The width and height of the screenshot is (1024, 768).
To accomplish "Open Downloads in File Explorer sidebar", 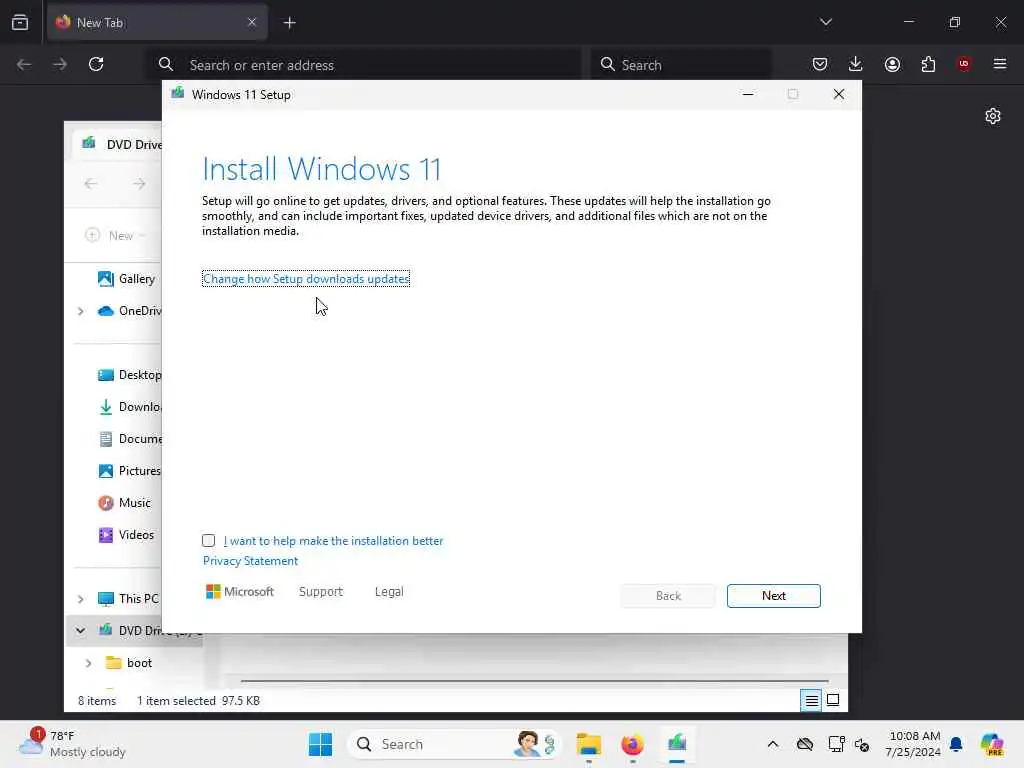I will [129, 407].
